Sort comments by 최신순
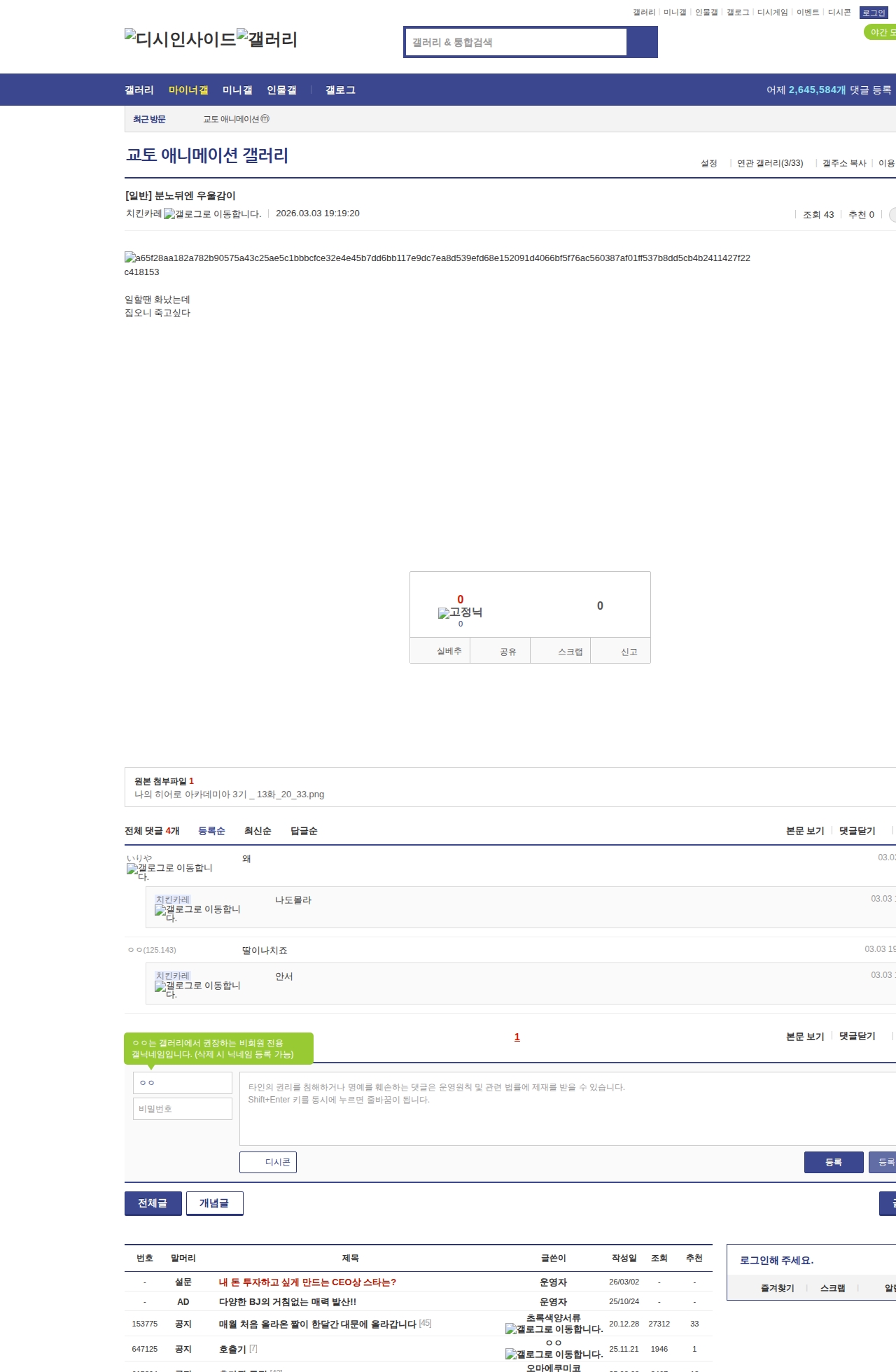896x1372 pixels. 258,831
